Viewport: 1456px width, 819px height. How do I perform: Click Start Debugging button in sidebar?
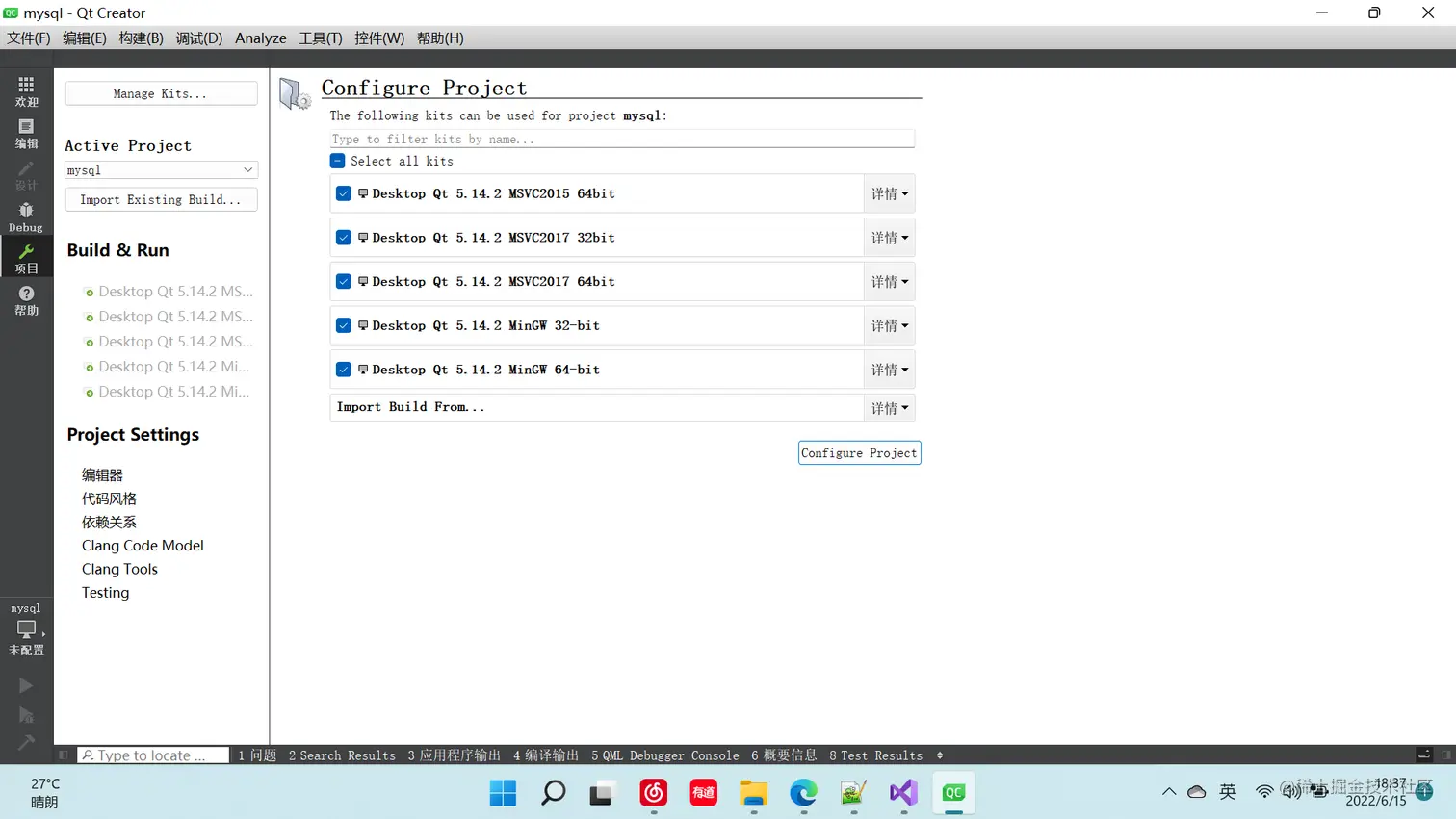click(26, 715)
